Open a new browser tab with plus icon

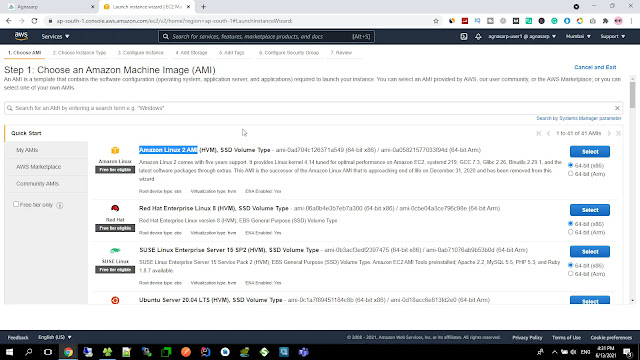coord(203,7)
